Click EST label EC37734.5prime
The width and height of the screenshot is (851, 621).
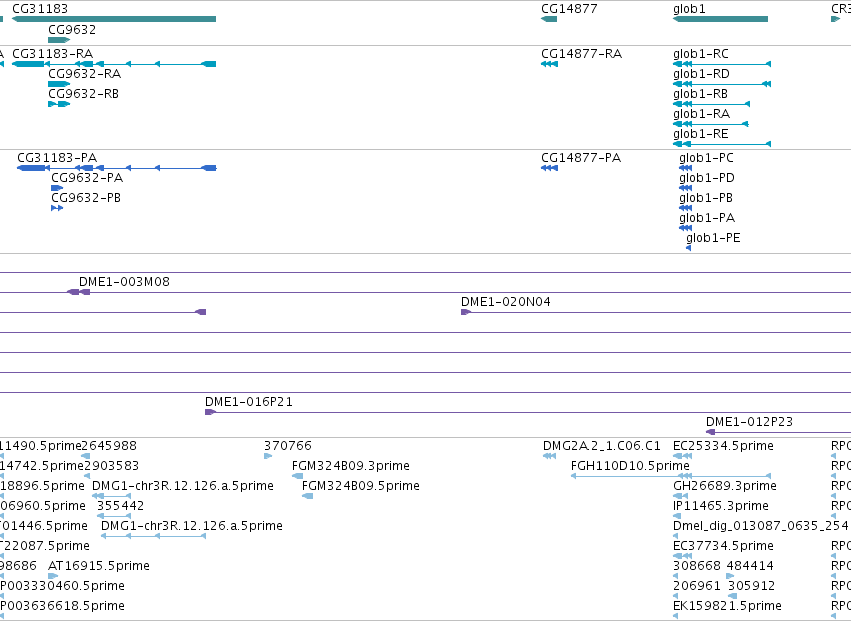[723, 547]
